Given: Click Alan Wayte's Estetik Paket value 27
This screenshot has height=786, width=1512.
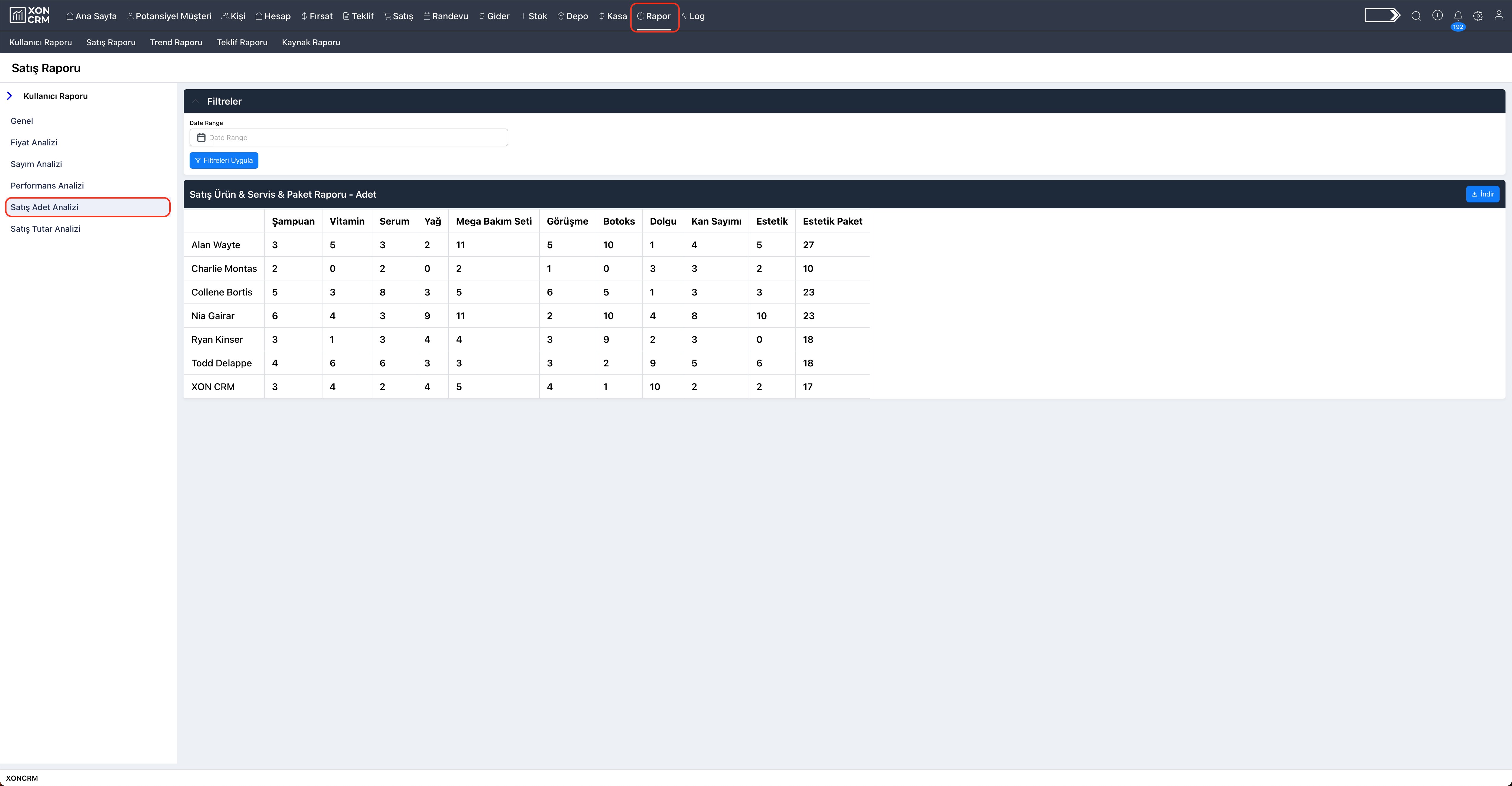Looking at the screenshot, I should point(808,245).
